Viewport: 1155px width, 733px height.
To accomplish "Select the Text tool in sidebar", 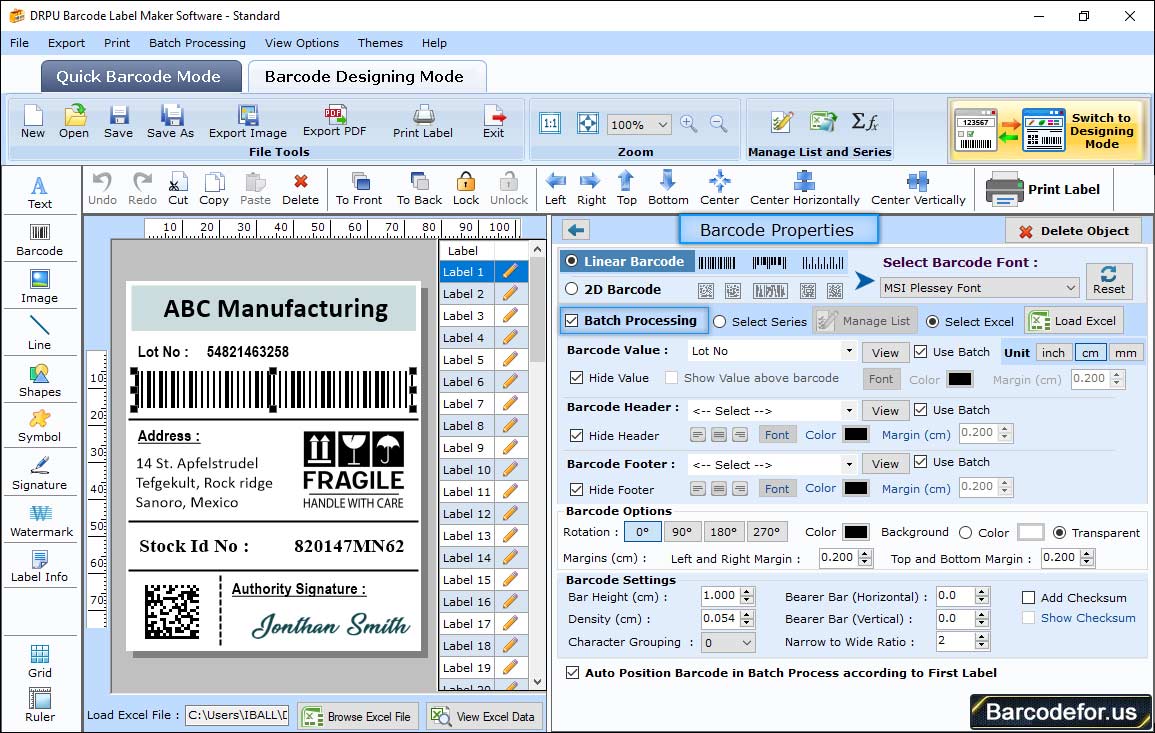I will tap(40, 193).
